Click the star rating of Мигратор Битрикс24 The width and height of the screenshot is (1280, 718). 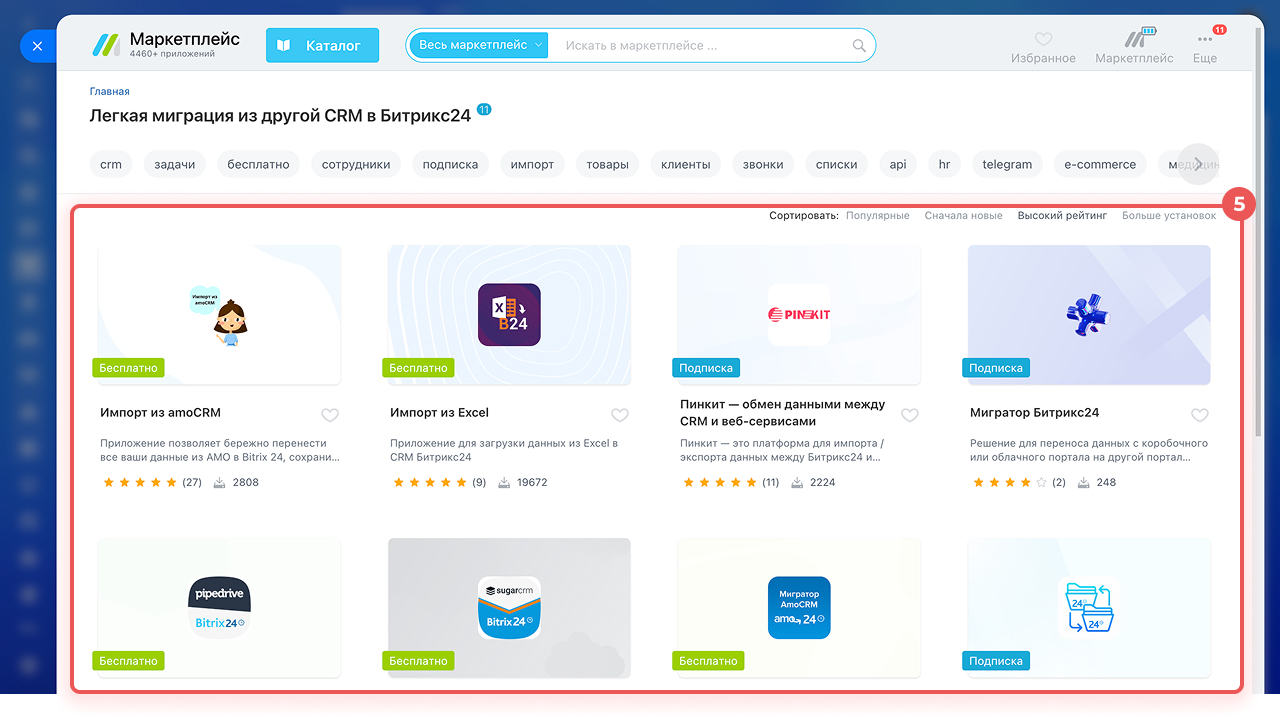point(1010,482)
